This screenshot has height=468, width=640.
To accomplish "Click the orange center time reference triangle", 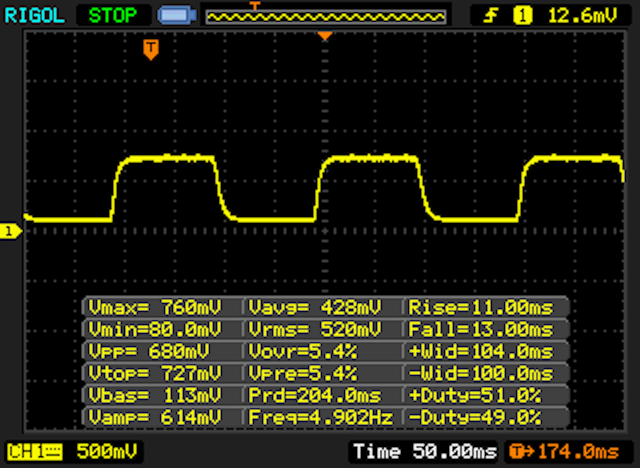I will 325,36.
